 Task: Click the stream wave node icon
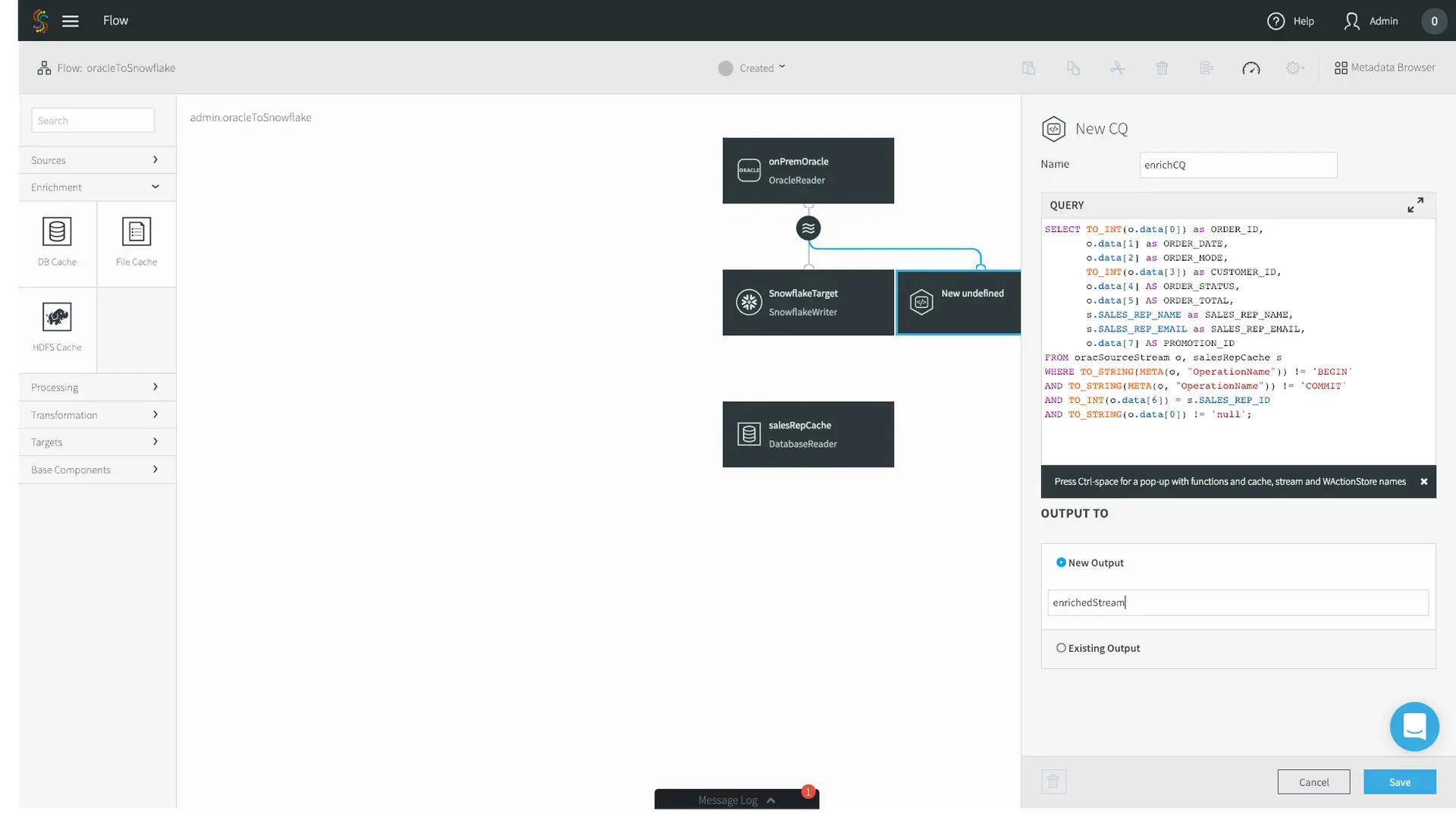tap(808, 228)
